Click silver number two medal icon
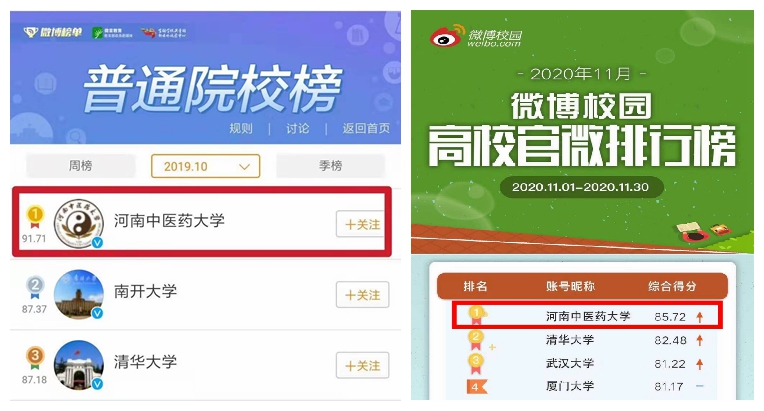Screen dimensions: 764x411 (35, 287)
